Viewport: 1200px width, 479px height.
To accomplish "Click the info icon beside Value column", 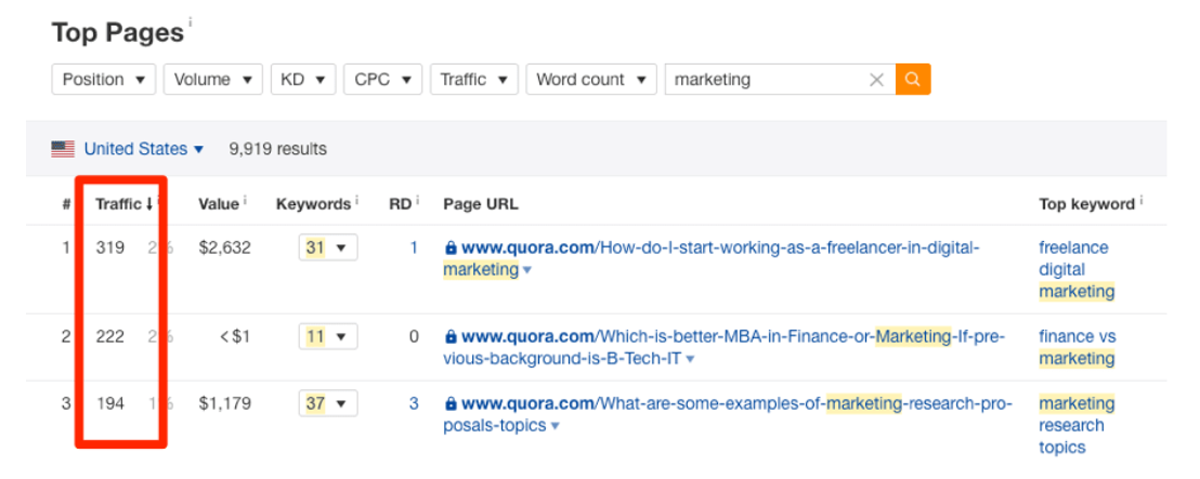I will coord(246,201).
